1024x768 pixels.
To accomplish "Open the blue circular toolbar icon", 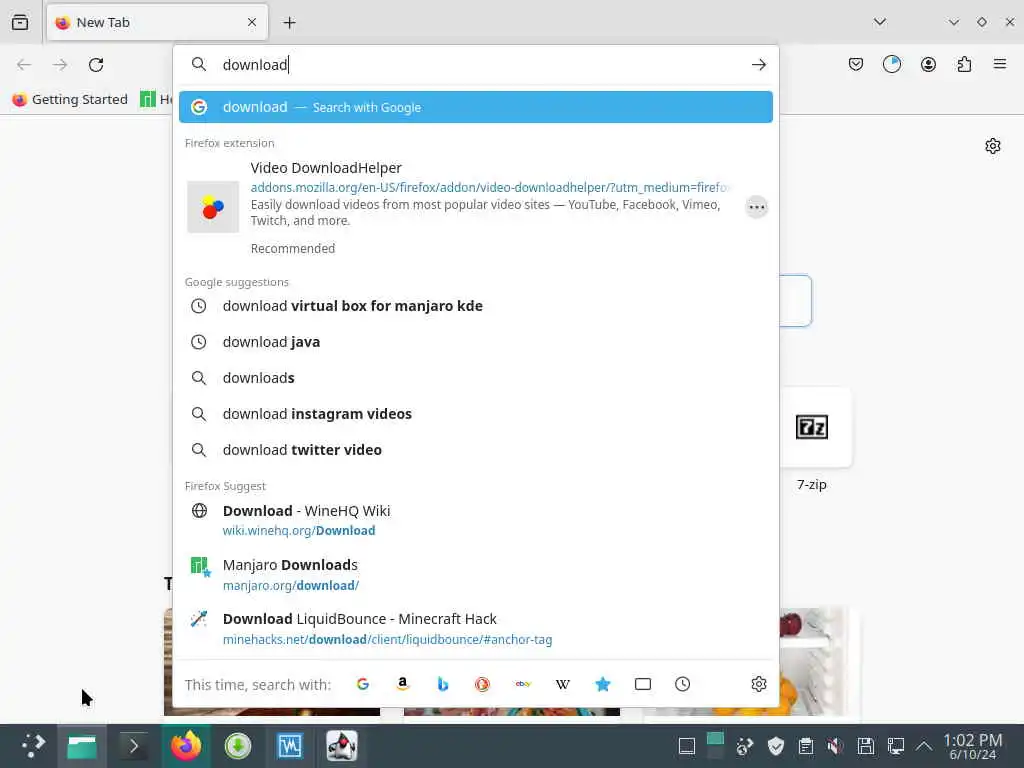I will [x=891, y=64].
